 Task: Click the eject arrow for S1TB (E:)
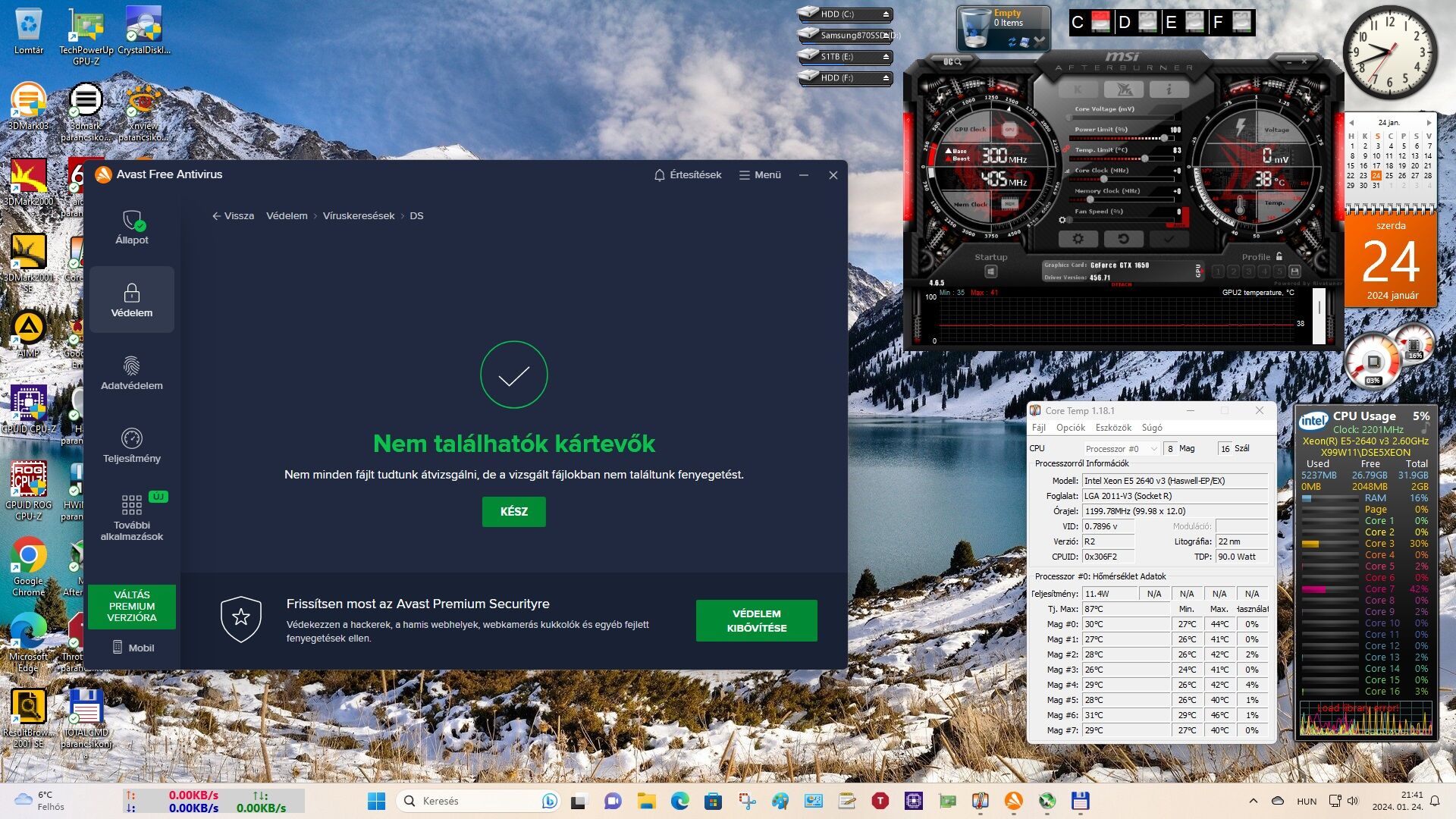pyautogui.click(x=885, y=57)
